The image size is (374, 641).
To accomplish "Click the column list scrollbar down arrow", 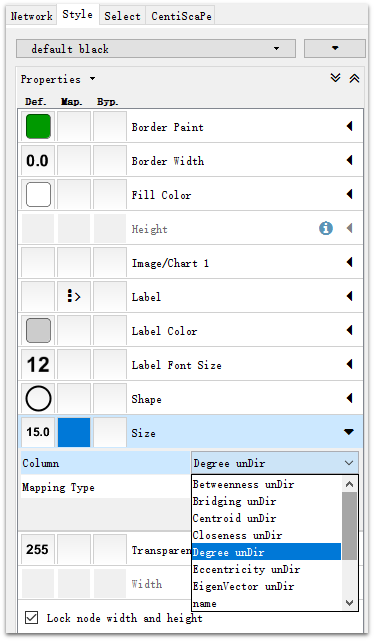I will (349, 603).
